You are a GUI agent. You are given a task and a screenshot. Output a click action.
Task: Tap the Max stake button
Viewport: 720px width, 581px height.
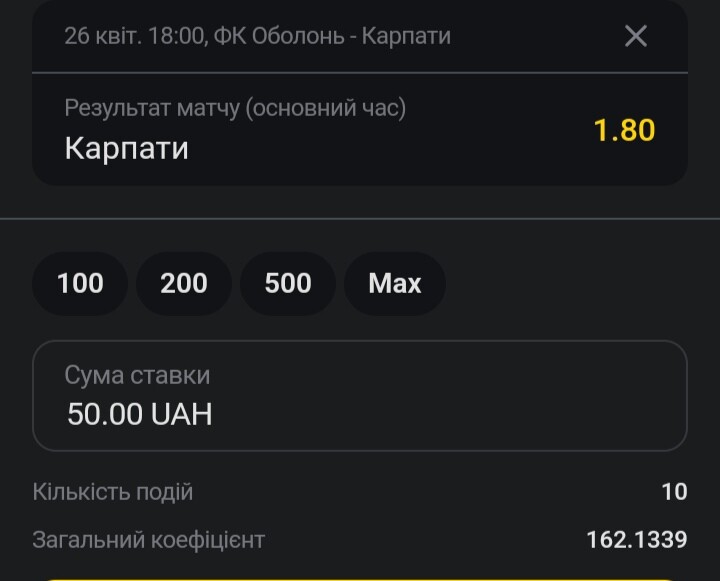pos(395,283)
